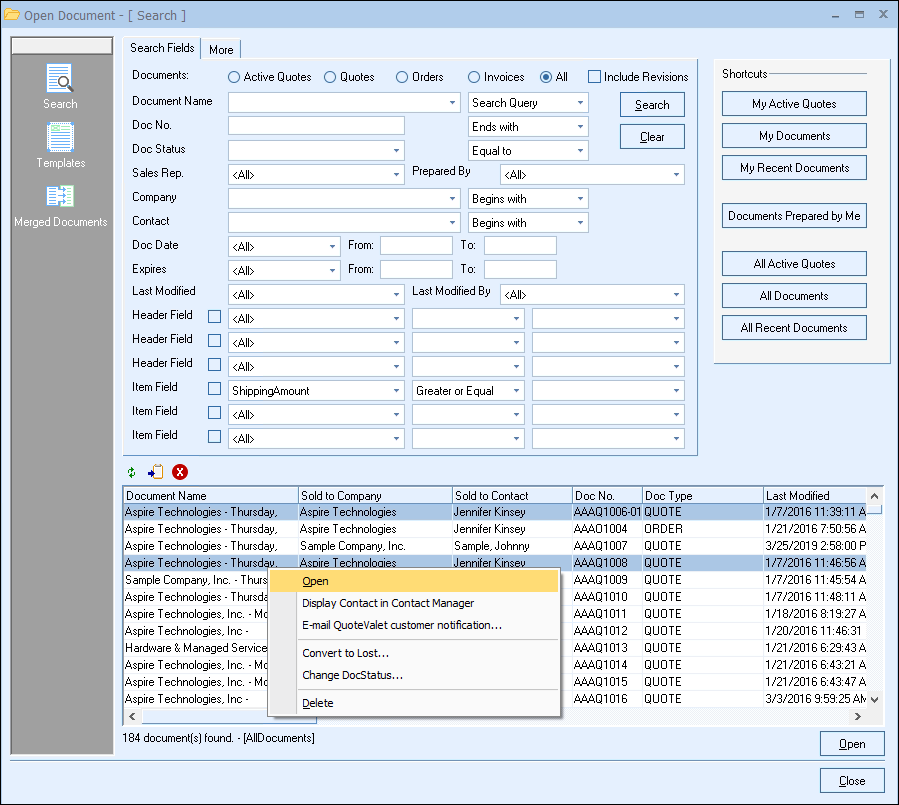Click the clipboard paste icon above results
Screen dimensions: 899x805
155,472
